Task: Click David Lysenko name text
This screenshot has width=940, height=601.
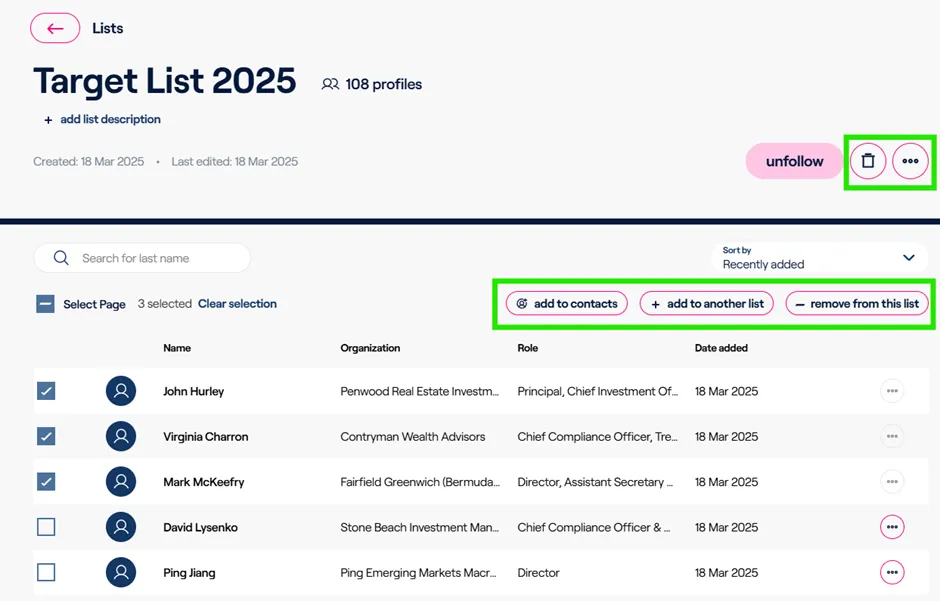Action: [200, 527]
